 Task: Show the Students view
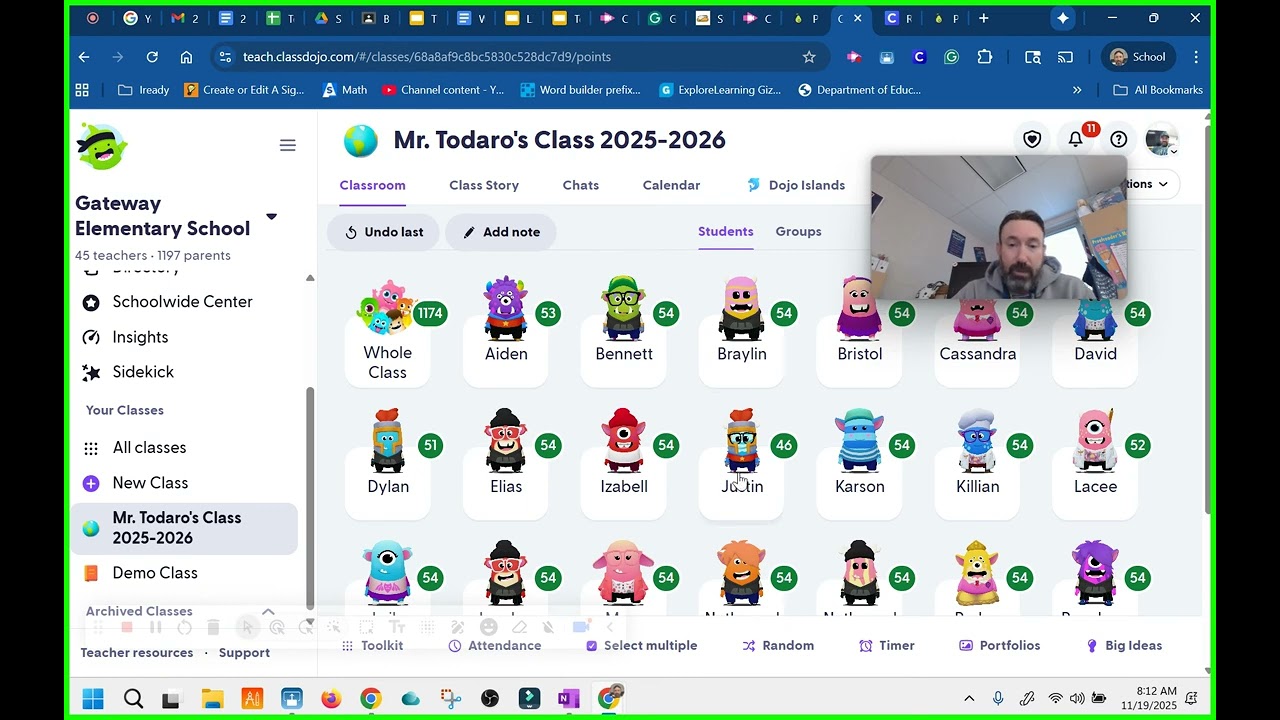[725, 231]
